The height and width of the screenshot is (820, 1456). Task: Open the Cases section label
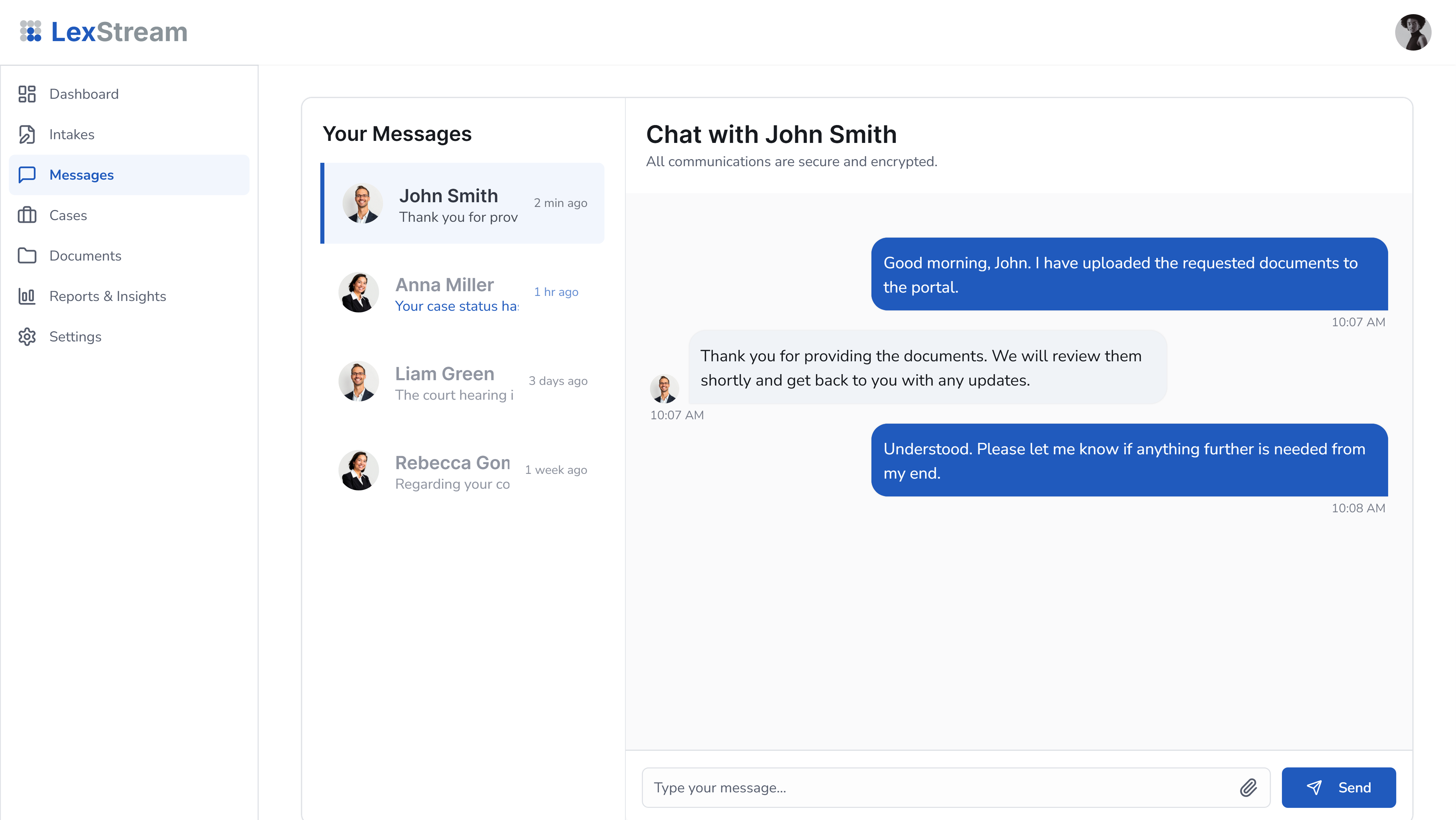(x=68, y=215)
